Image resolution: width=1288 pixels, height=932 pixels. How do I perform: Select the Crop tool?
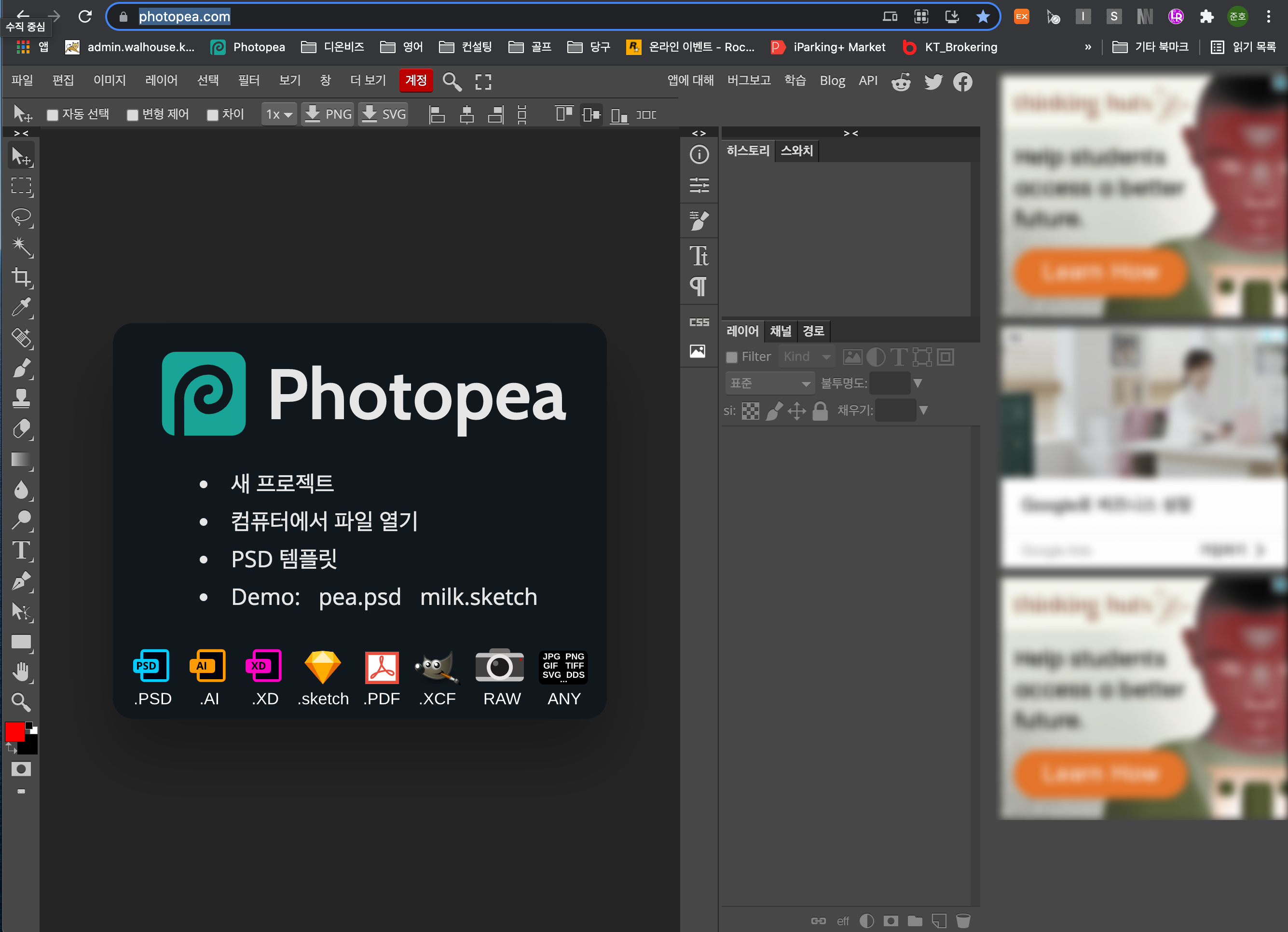click(22, 277)
